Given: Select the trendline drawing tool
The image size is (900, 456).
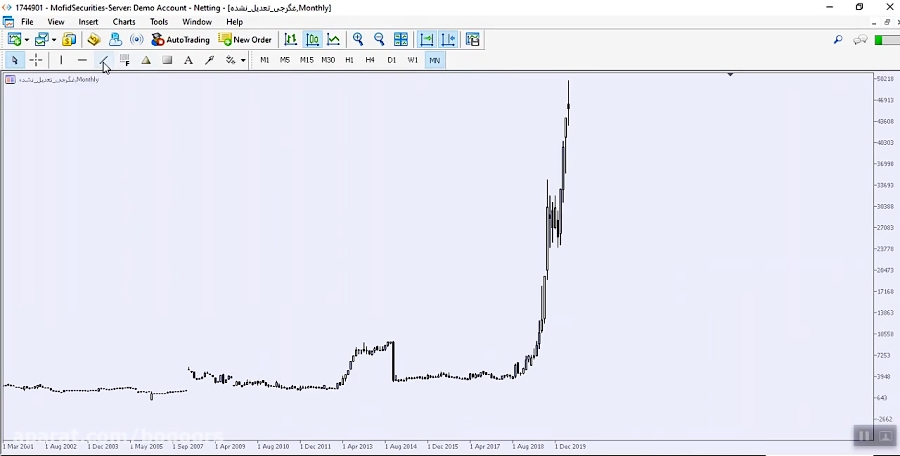Looking at the screenshot, I should (x=103, y=60).
